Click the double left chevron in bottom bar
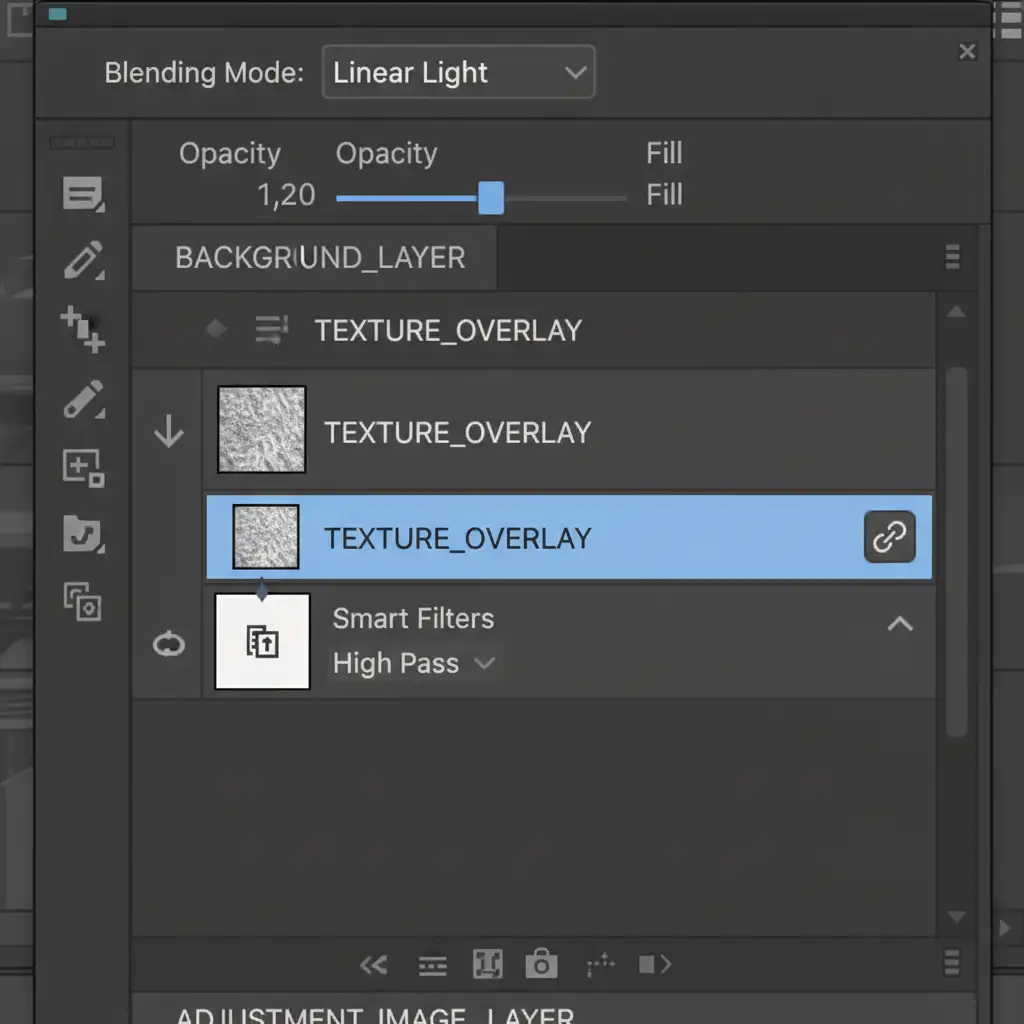This screenshot has height=1024, width=1024. 373,965
